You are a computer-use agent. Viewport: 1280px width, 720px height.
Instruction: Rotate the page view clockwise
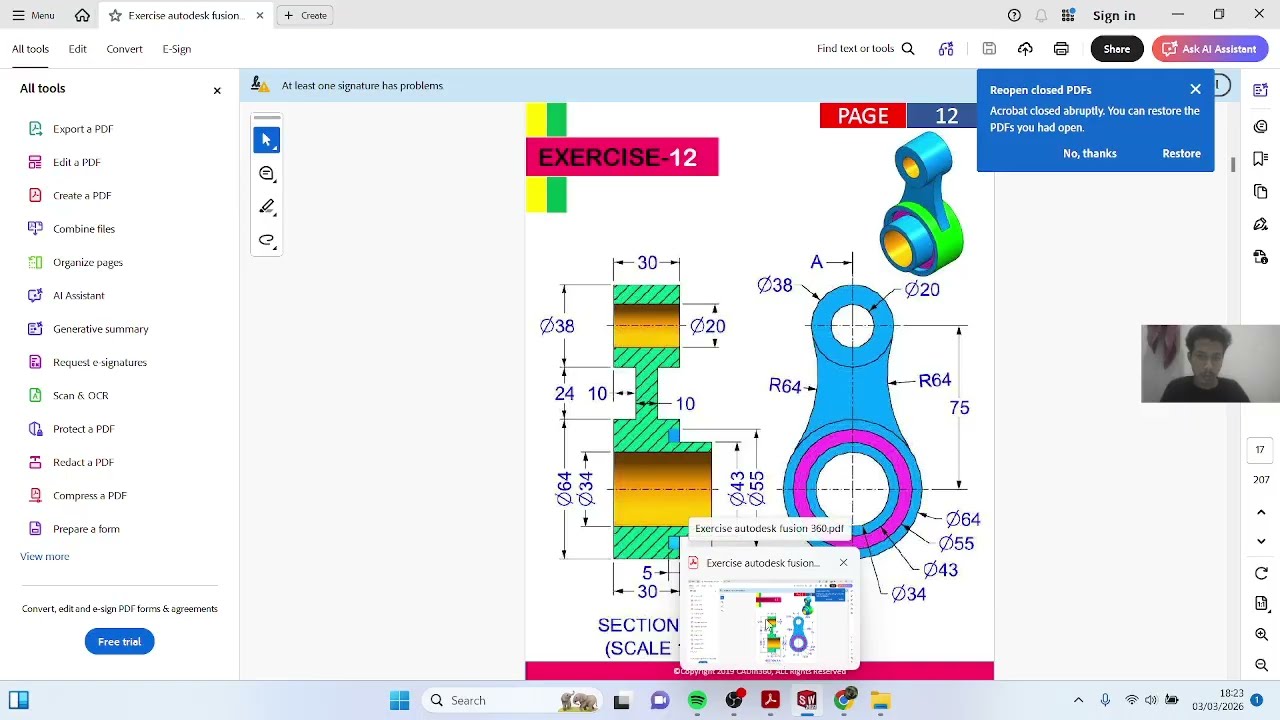(x=1261, y=574)
